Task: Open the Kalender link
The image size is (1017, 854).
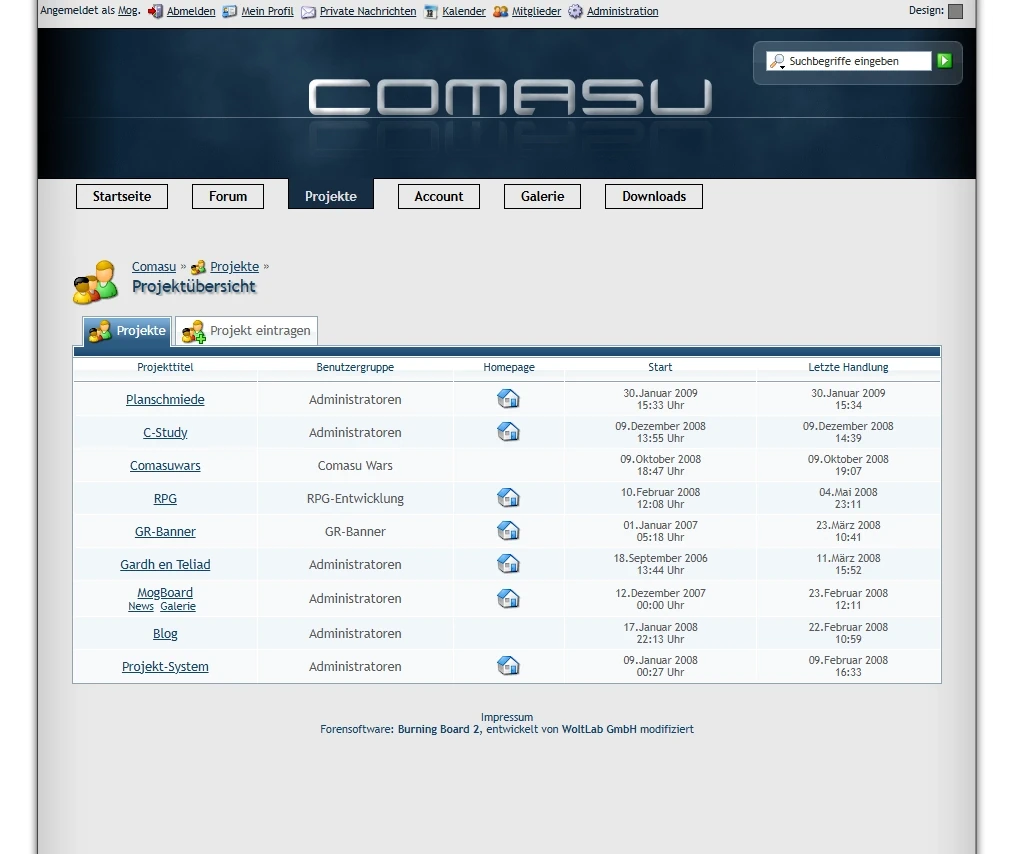Action: [x=464, y=11]
